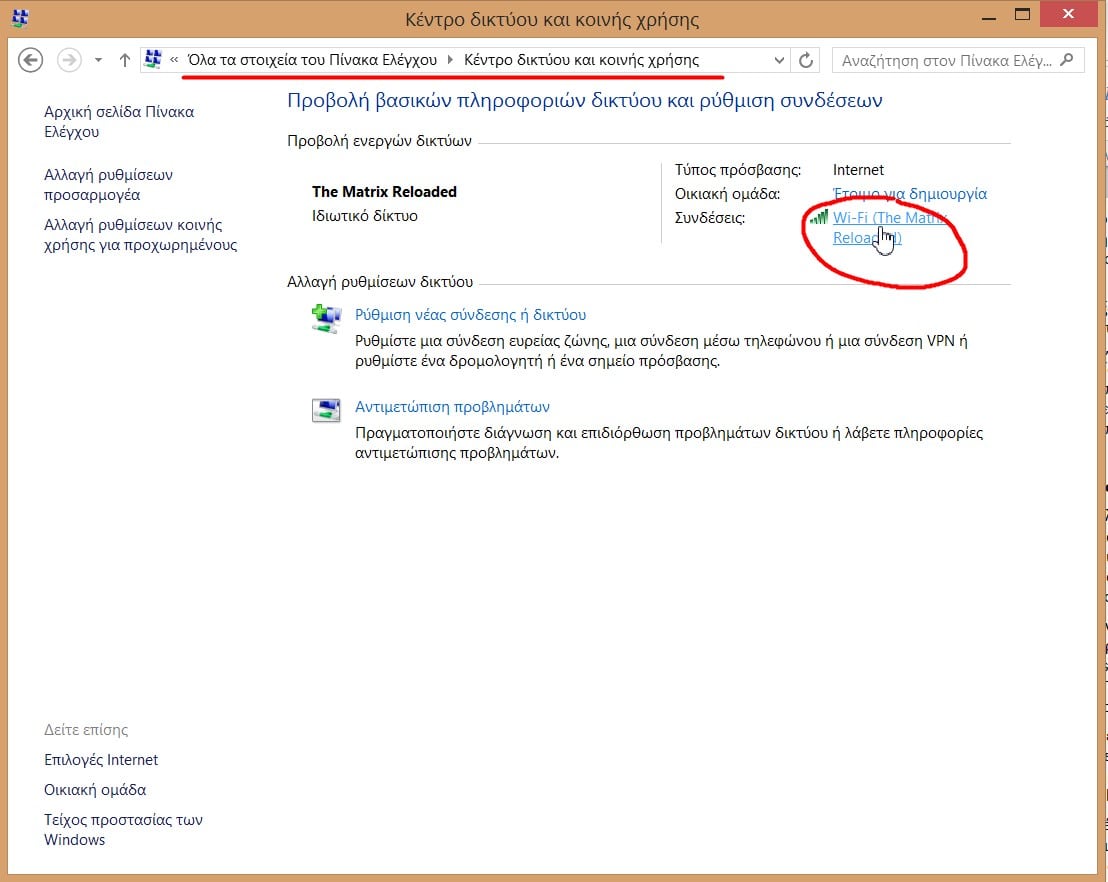1108x882 pixels.
Task: Click the Αντιμετώπιση προβλημάτων troubleshooting icon
Action: pyautogui.click(x=326, y=410)
